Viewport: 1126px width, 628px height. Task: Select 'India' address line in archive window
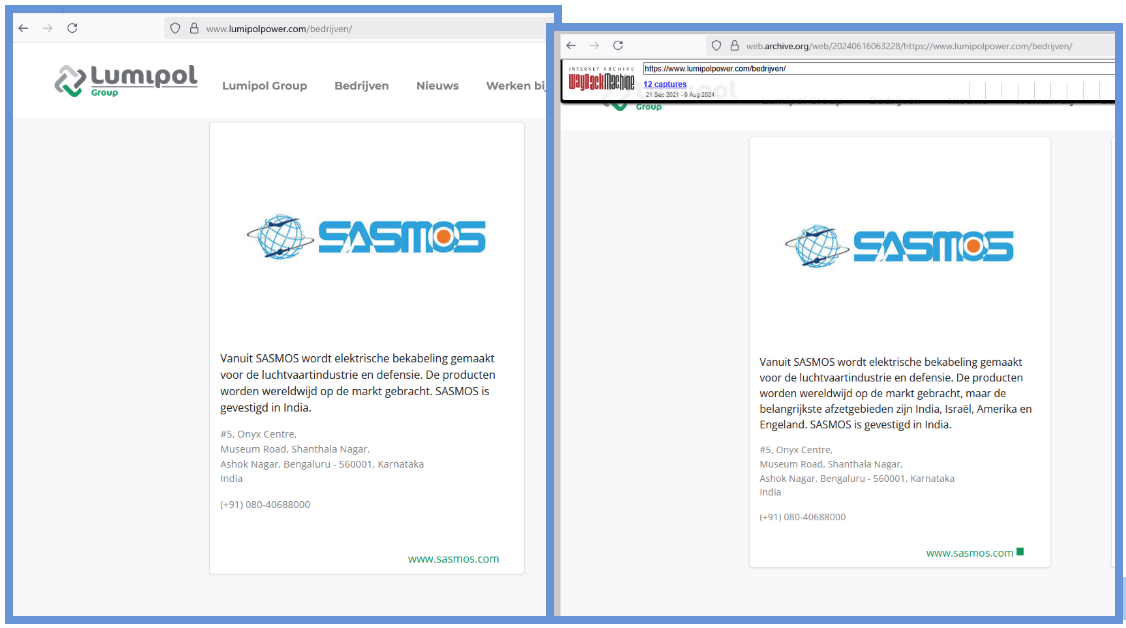pos(770,492)
